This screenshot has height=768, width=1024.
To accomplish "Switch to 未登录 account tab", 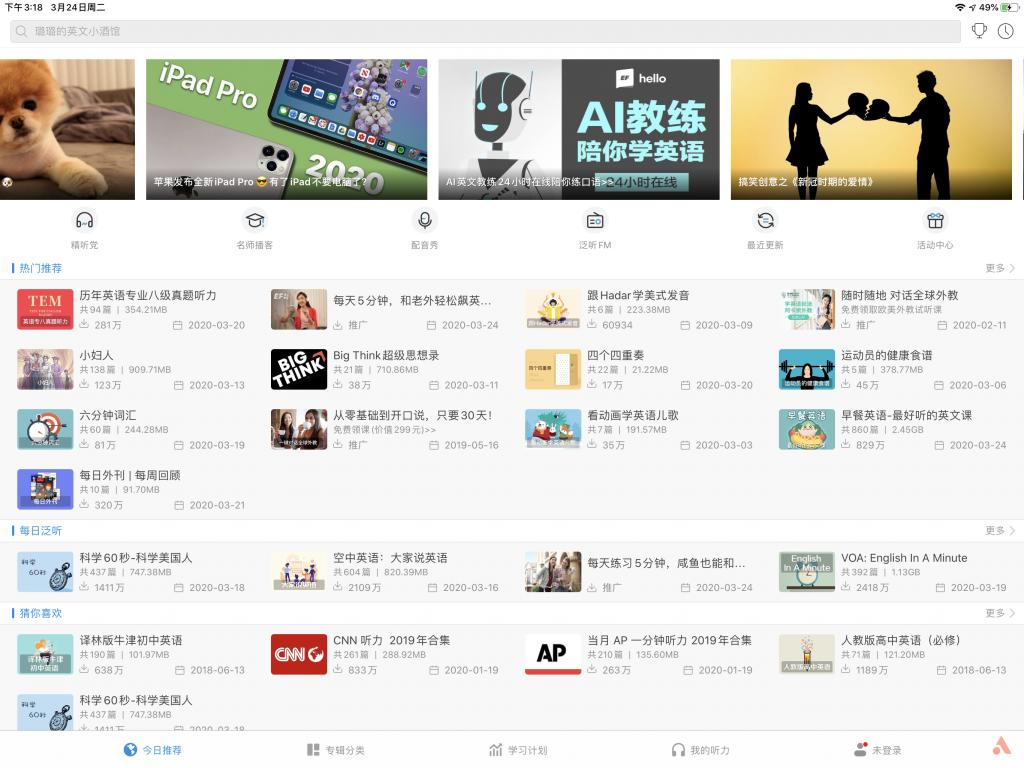I will coord(878,750).
